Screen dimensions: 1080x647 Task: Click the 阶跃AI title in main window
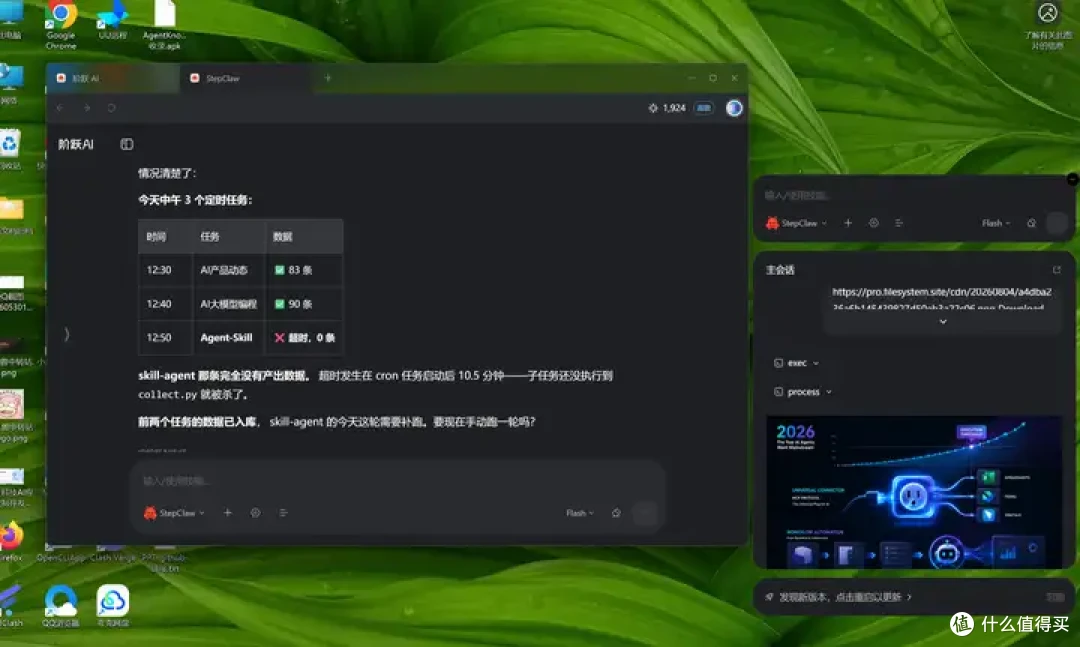click(x=76, y=144)
